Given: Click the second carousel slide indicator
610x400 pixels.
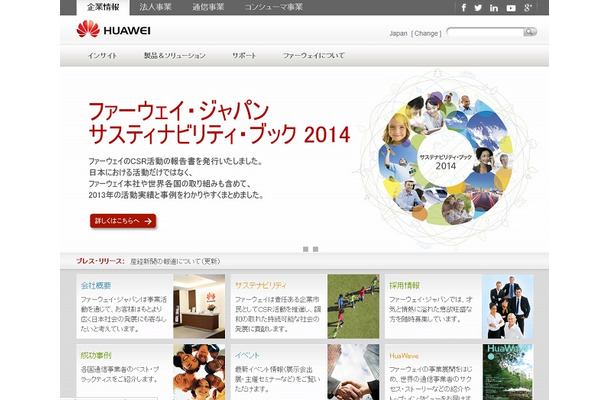Looking at the screenshot, I should pos(316,249).
